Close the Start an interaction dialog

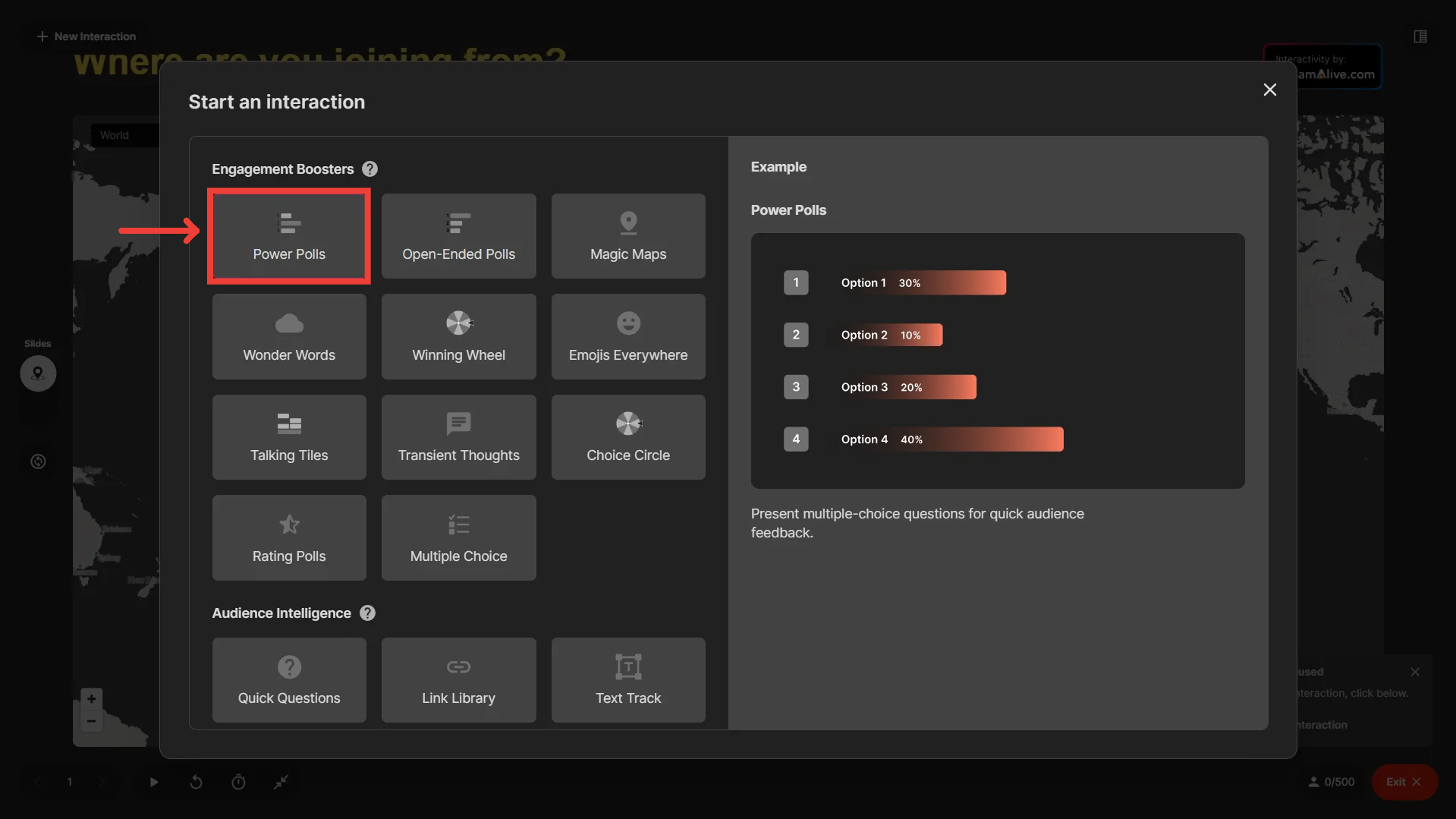click(x=1269, y=90)
